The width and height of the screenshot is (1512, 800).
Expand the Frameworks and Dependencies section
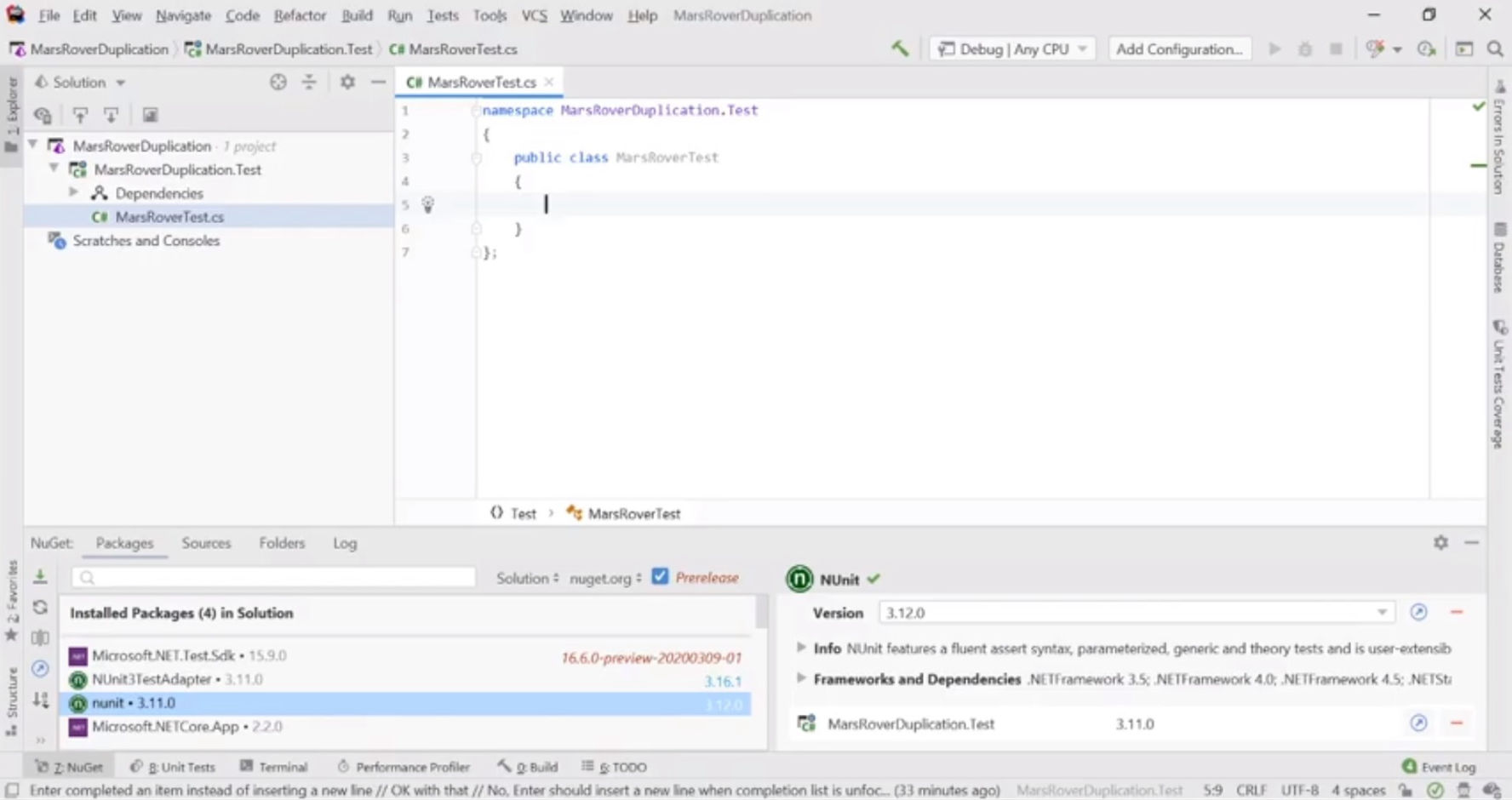801,678
